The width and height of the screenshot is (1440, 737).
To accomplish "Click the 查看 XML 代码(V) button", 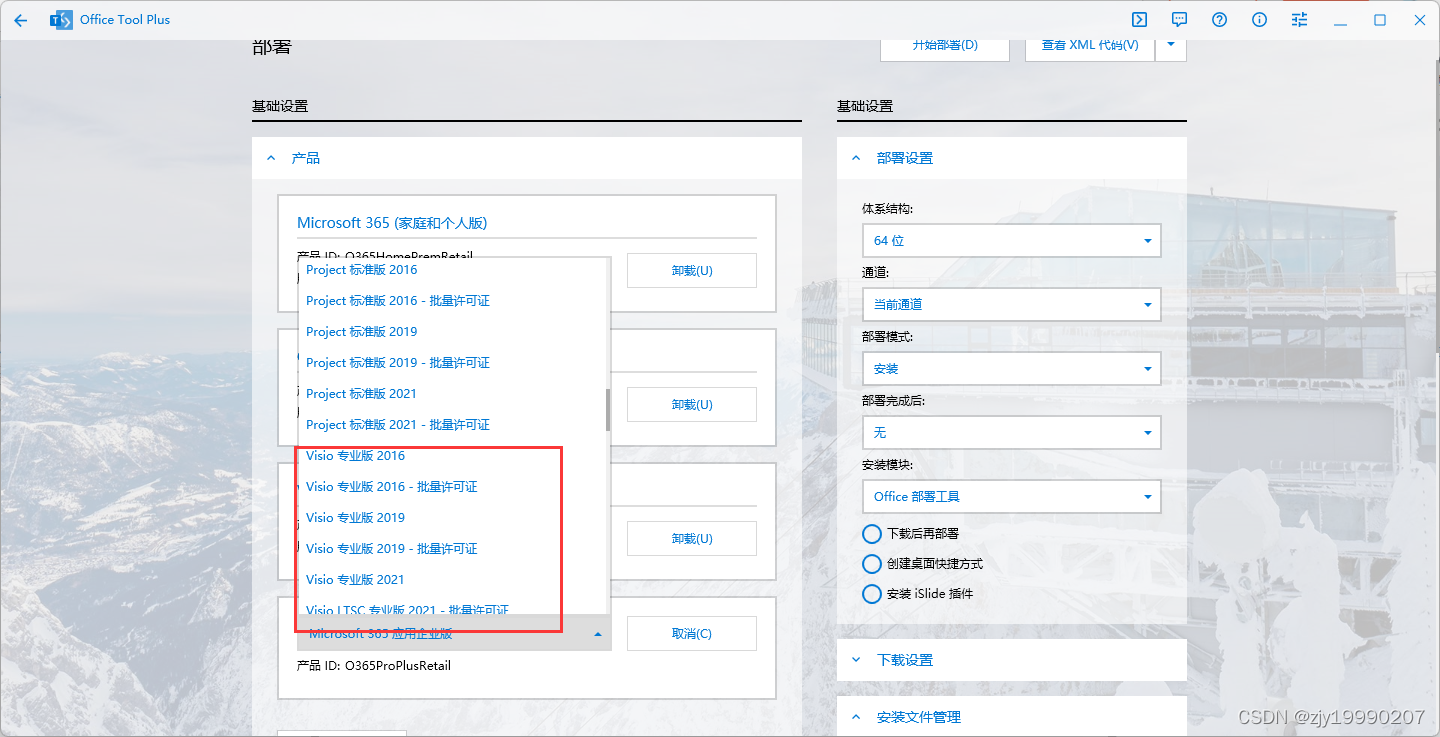I will point(1089,47).
